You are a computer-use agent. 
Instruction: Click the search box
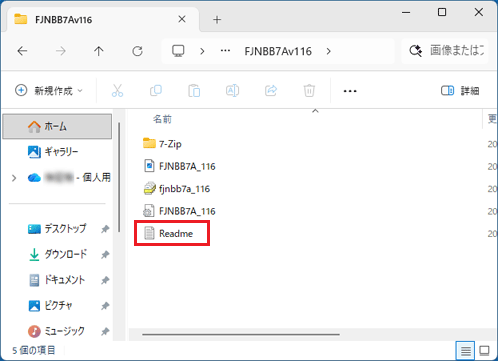point(445,51)
